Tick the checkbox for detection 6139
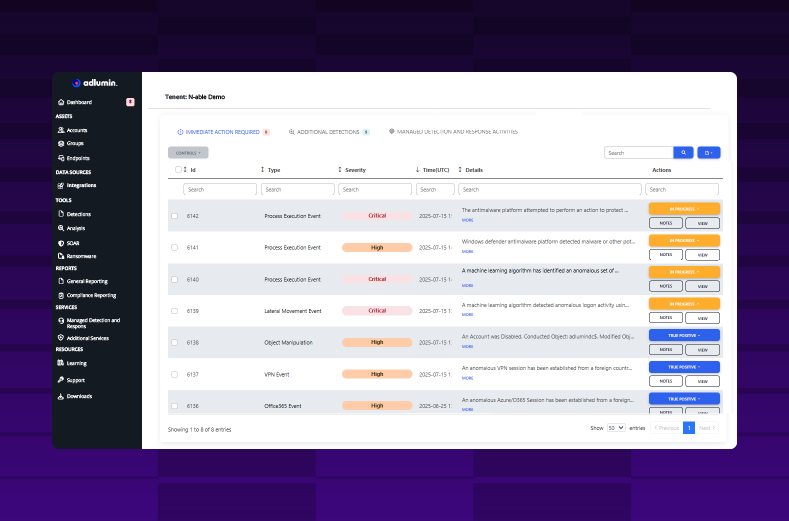Screen dimensions: 789x521 pos(174,311)
